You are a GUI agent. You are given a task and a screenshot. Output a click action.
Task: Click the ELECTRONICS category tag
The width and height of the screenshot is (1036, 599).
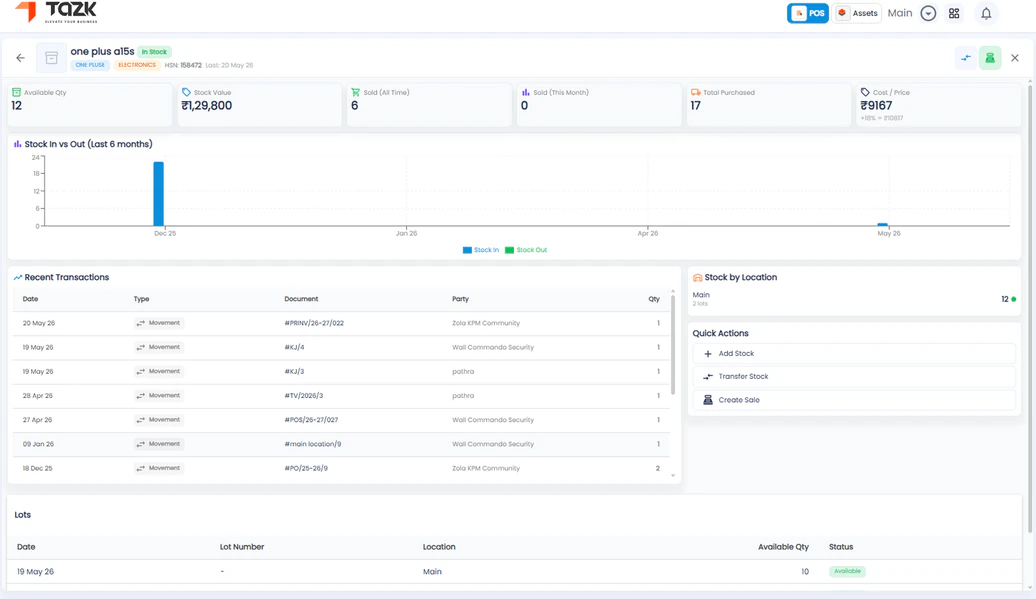[x=137, y=65]
